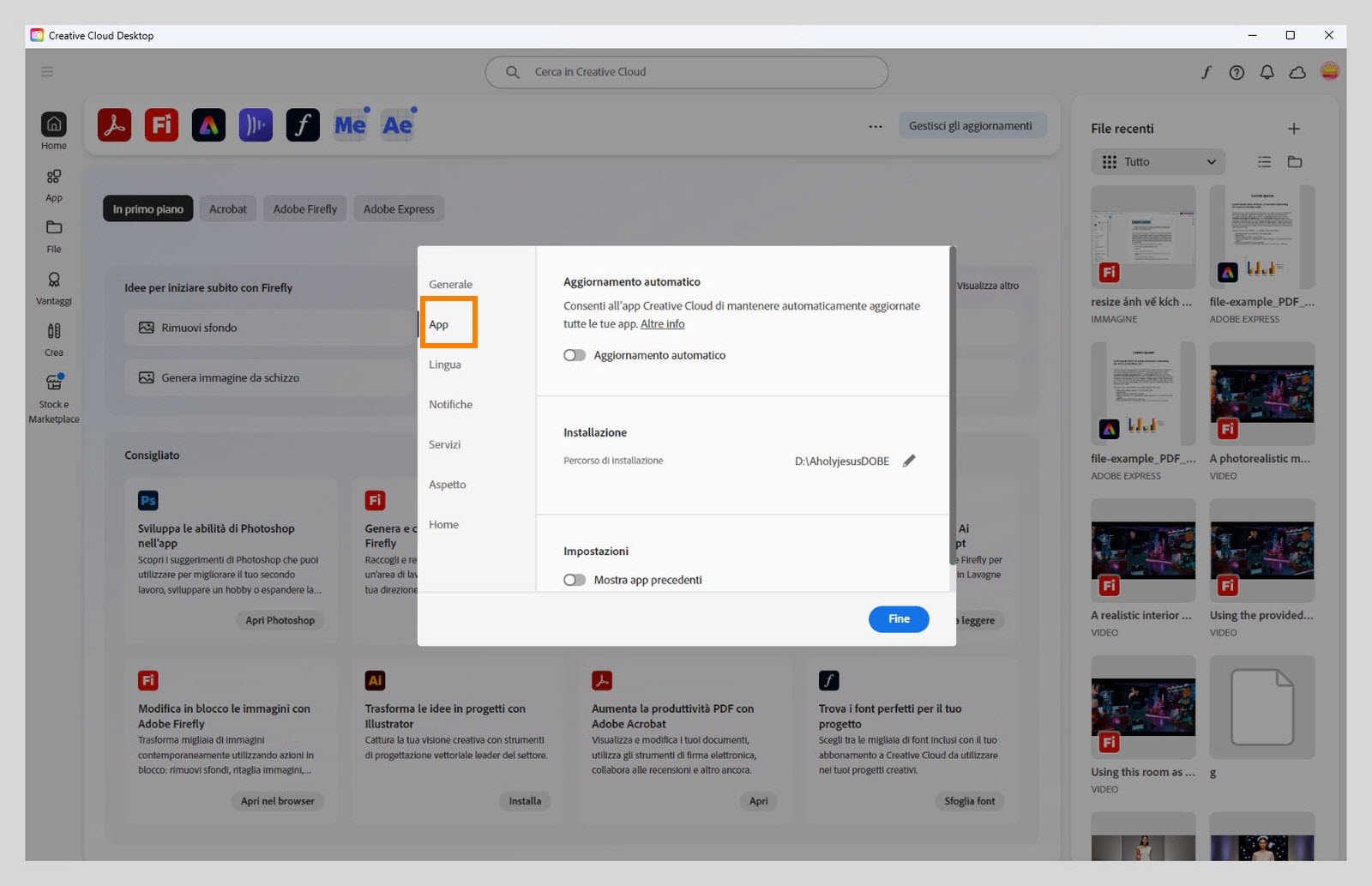Select Aspetto in preferences sidebar

[x=448, y=485]
